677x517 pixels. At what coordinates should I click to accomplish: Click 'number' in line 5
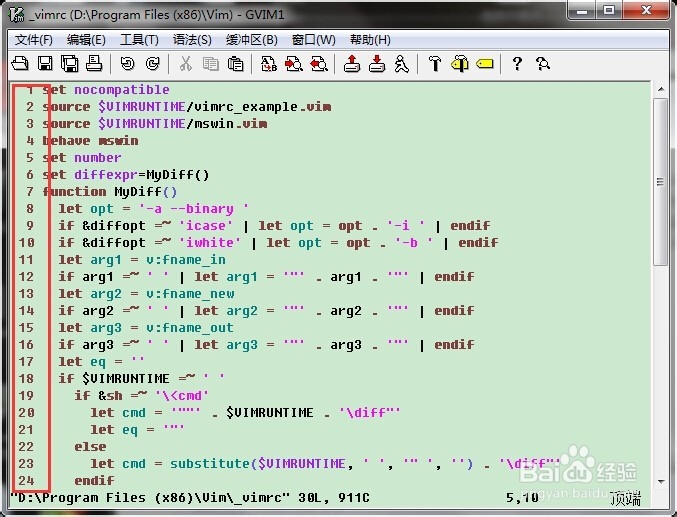click(x=98, y=158)
